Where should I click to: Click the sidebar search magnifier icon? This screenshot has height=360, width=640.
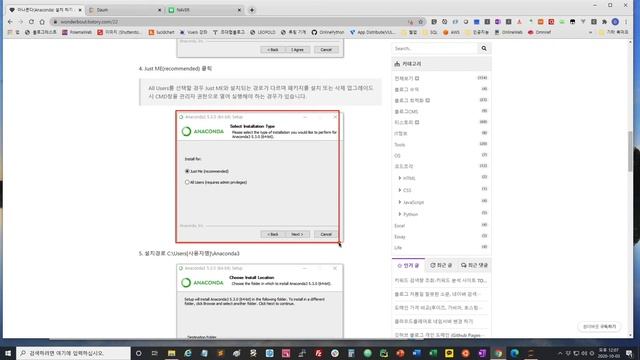(x=484, y=49)
